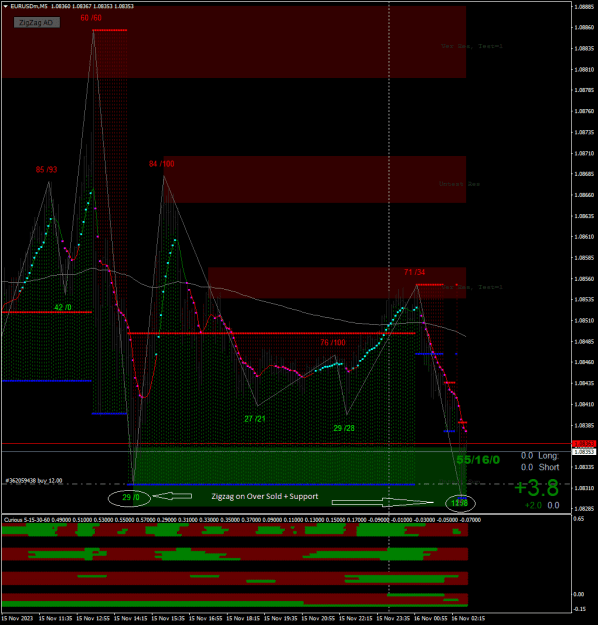Screen dimensions: 598x625
Task: Click 16 Nov 02:15 on the time axis
Action: pos(468,618)
